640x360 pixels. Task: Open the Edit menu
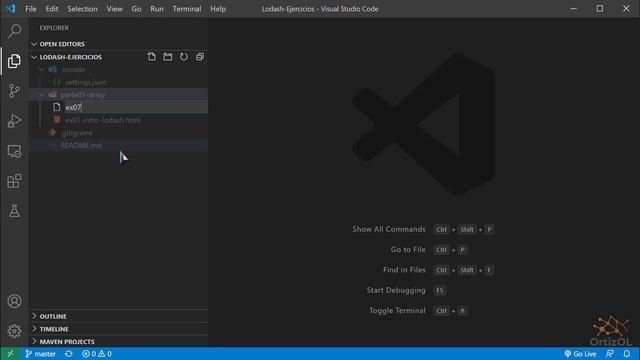click(52, 9)
